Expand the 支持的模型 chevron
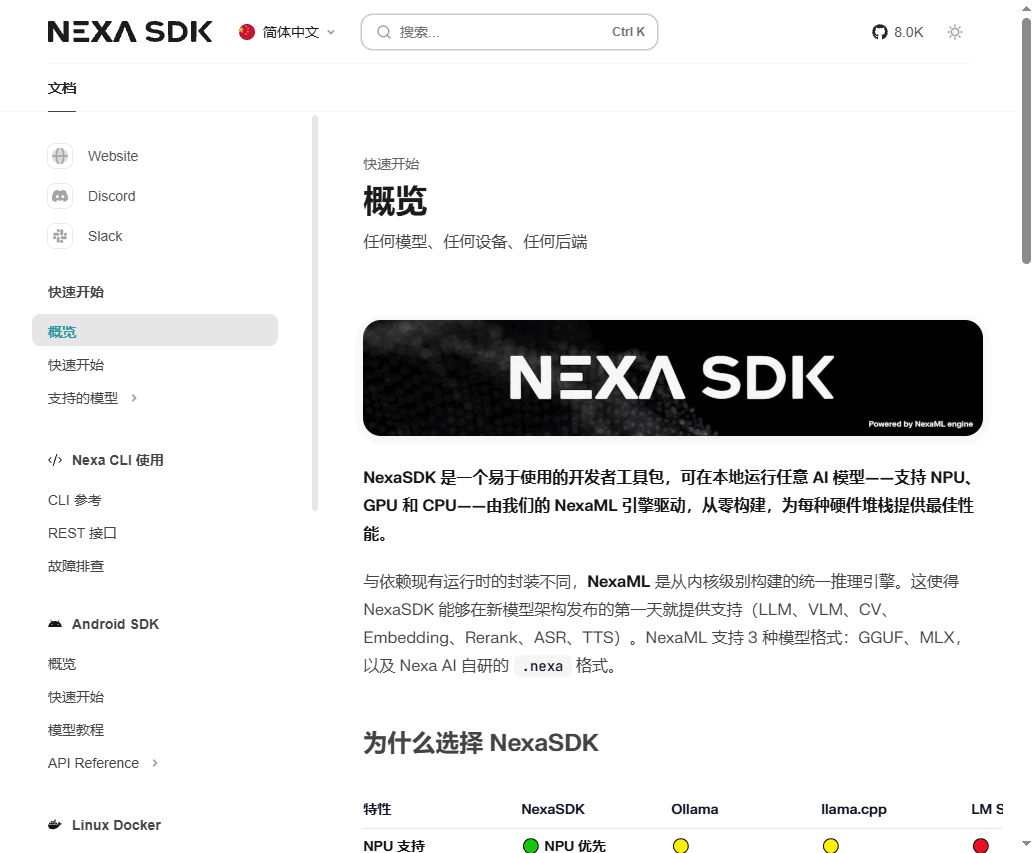The height and width of the screenshot is (853, 1034). point(134,398)
